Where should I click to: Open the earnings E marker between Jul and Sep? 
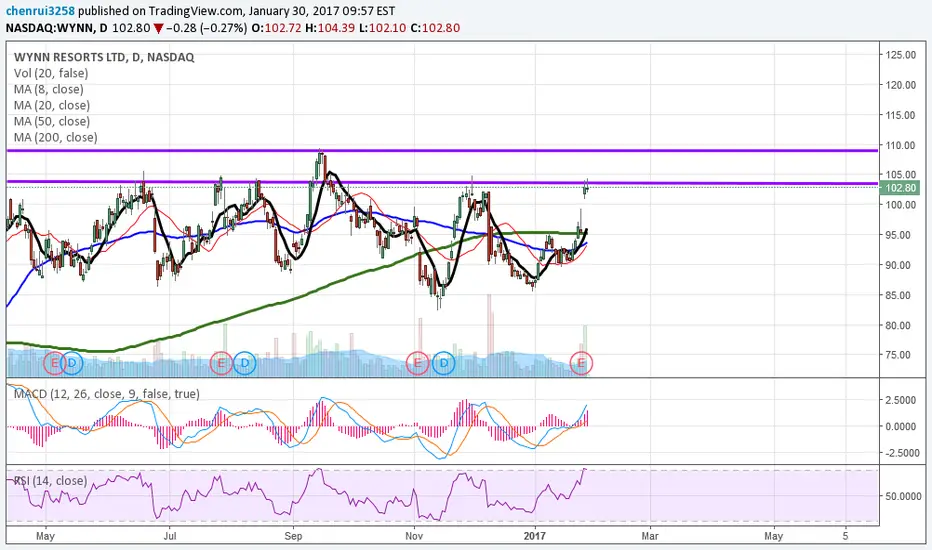point(221,363)
